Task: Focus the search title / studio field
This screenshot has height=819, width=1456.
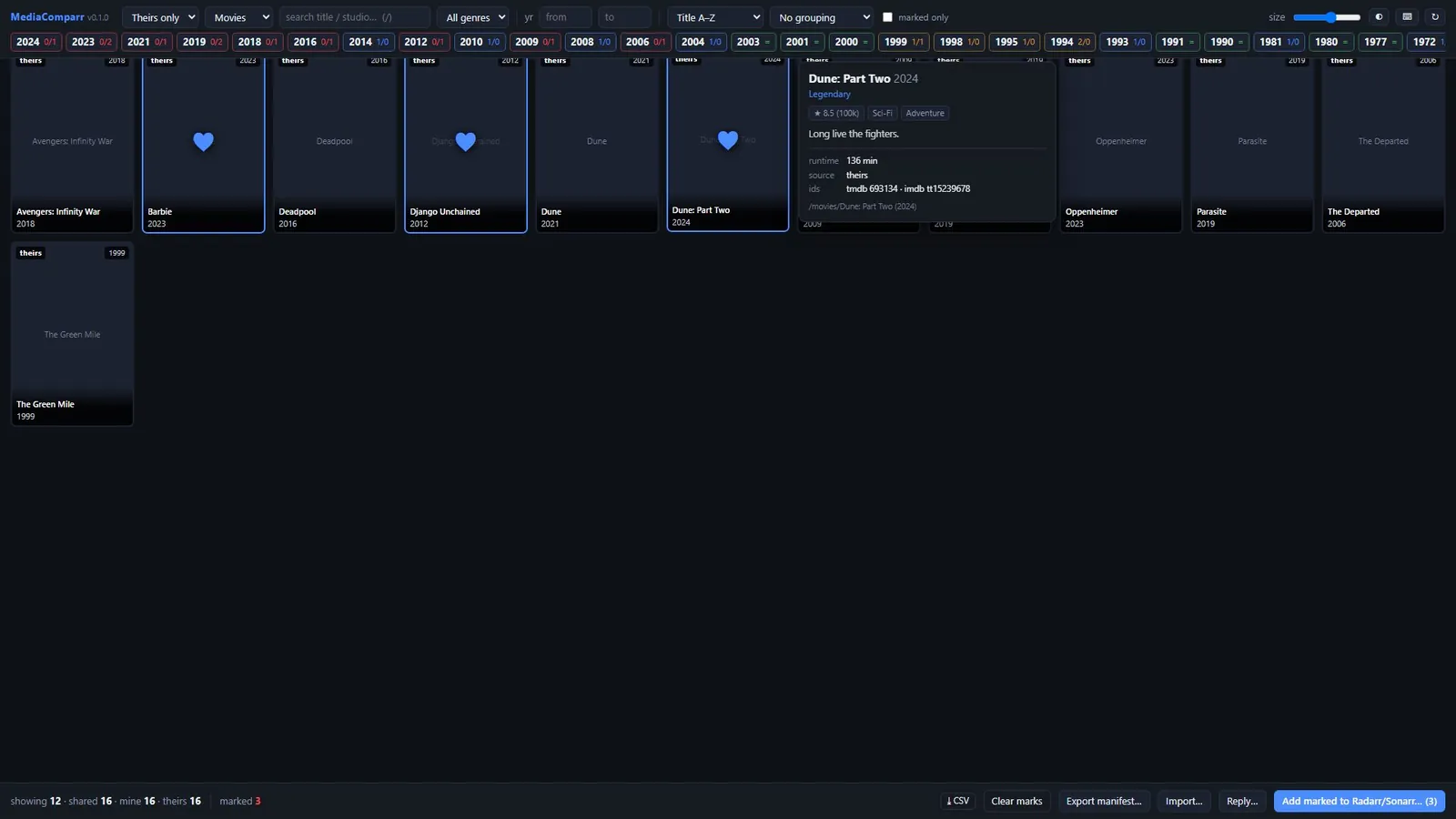Action: pos(355,17)
